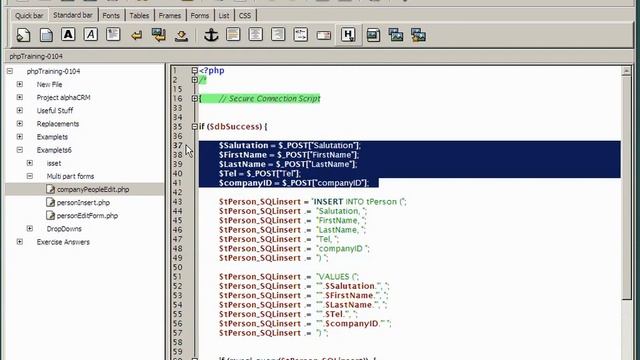Insert Anchor using the anchor icon
This screenshot has width=640, height=360.
click(211, 35)
